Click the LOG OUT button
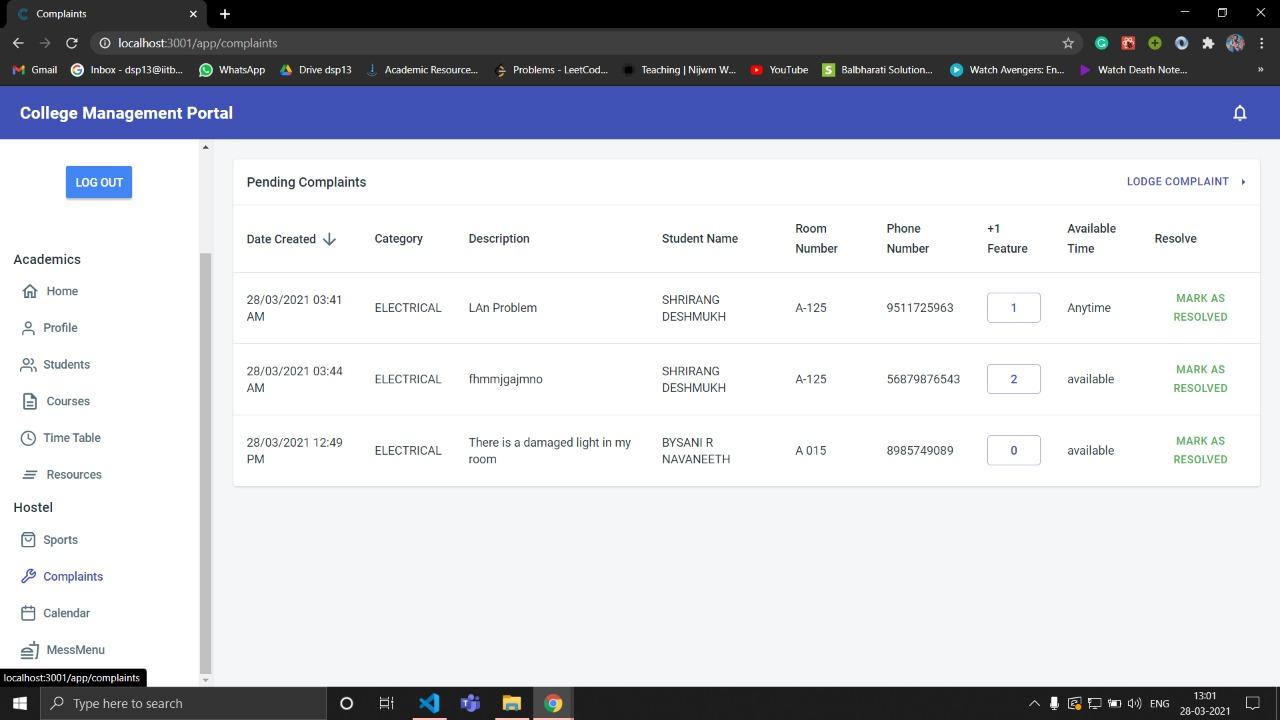The image size is (1280, 720). [99, 182]
